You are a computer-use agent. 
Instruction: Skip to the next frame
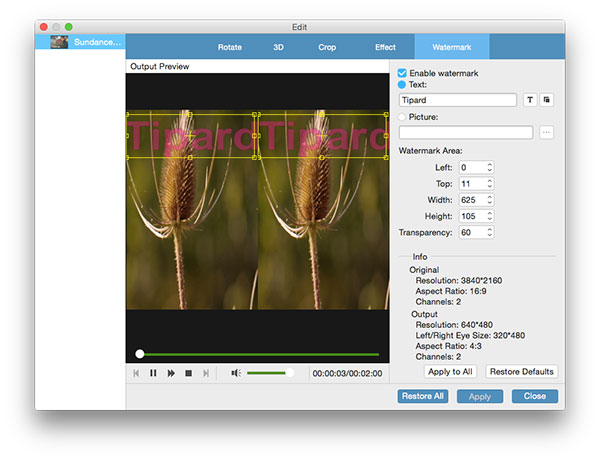[x=206, y=373]
